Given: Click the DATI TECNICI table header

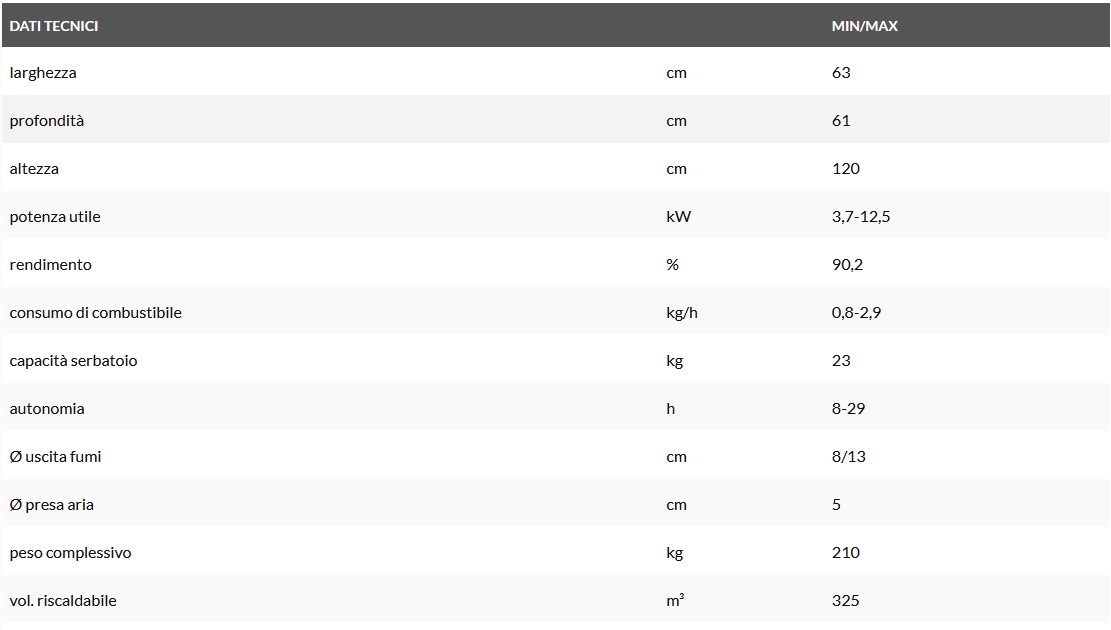Looking at the screenshot, I should [54, 26].
